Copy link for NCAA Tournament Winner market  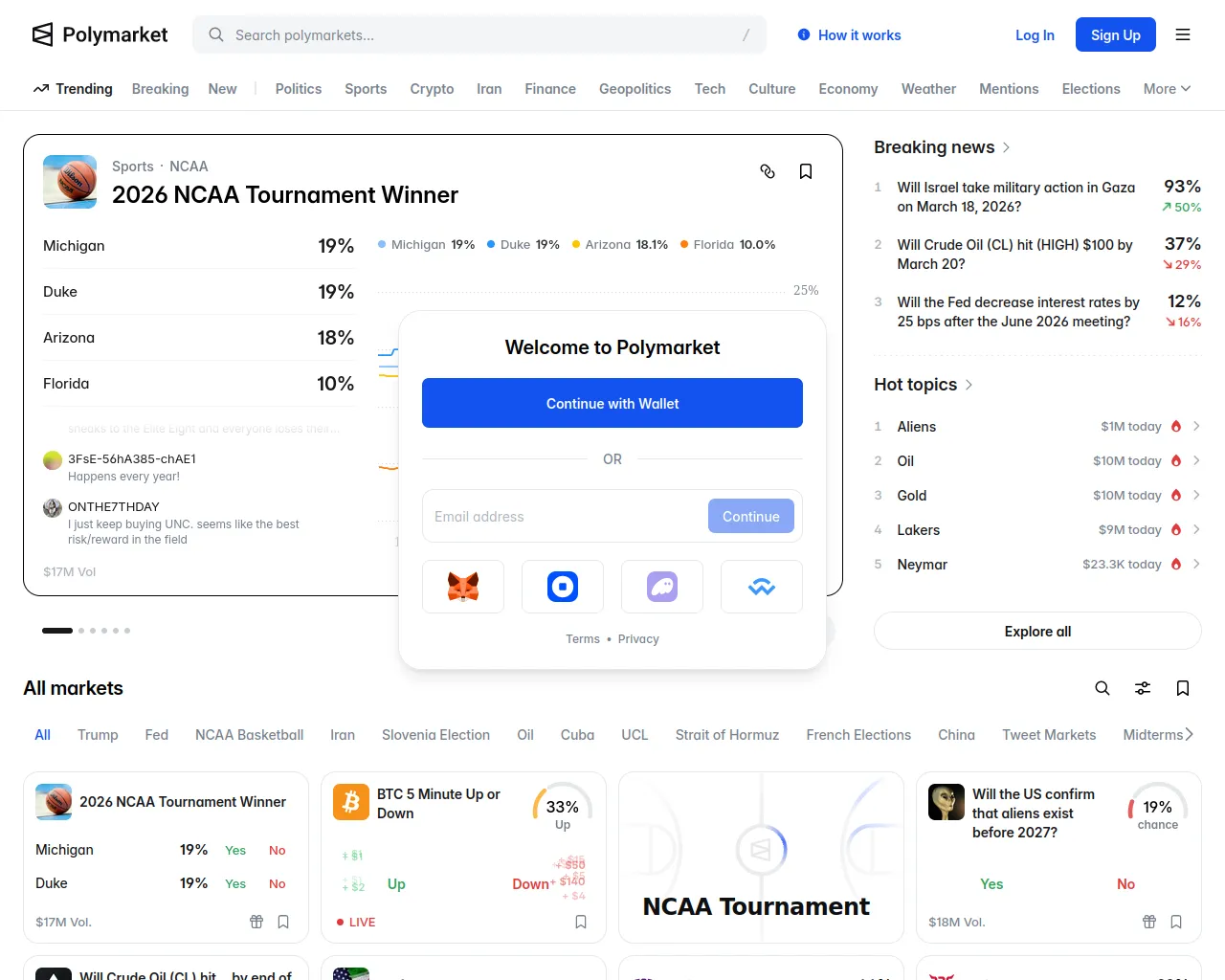click(x=768, y=171)
